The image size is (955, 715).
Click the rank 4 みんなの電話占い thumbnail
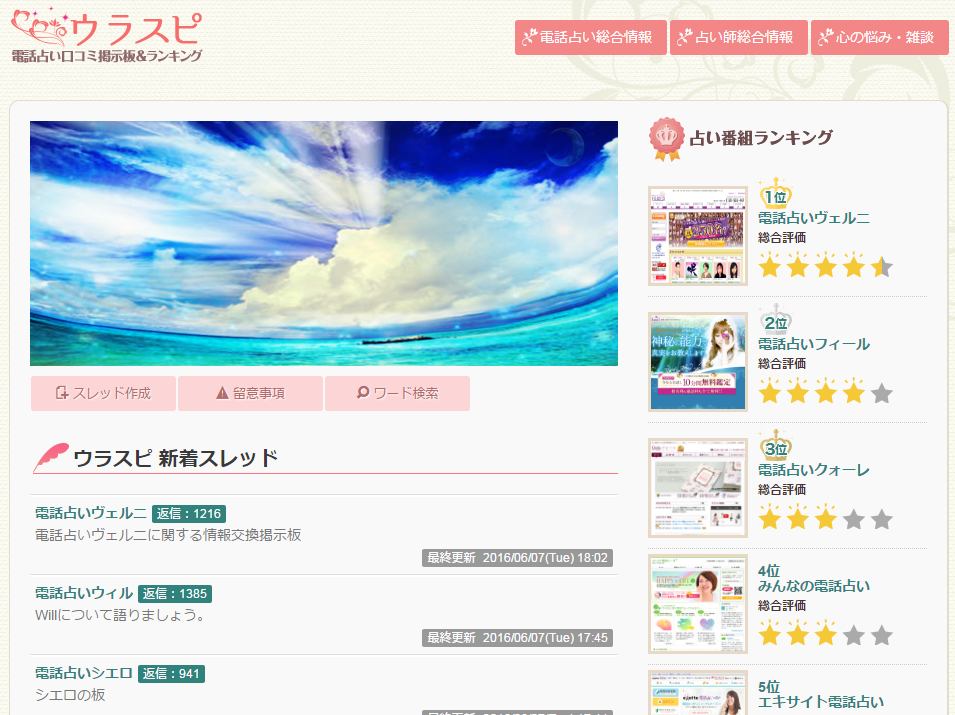(698, 604)
